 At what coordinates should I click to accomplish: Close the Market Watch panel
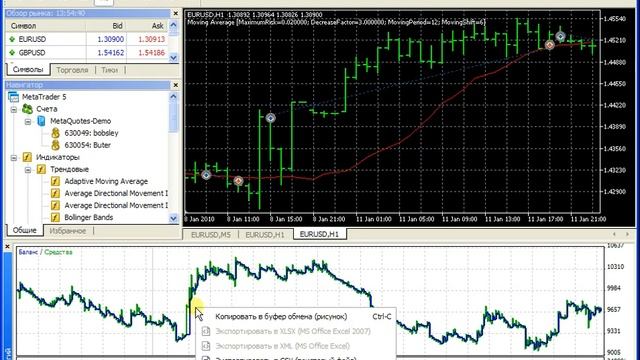(176, 13)
